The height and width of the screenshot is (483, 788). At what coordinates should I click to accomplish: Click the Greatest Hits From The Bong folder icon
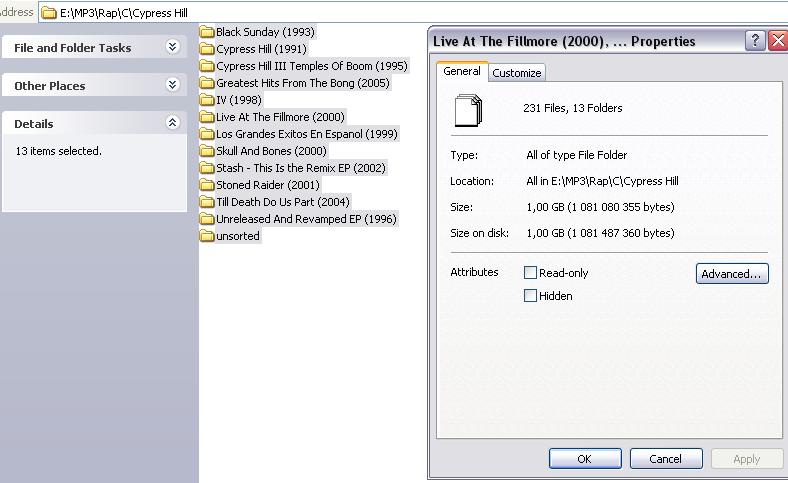[x=207, y=83]
